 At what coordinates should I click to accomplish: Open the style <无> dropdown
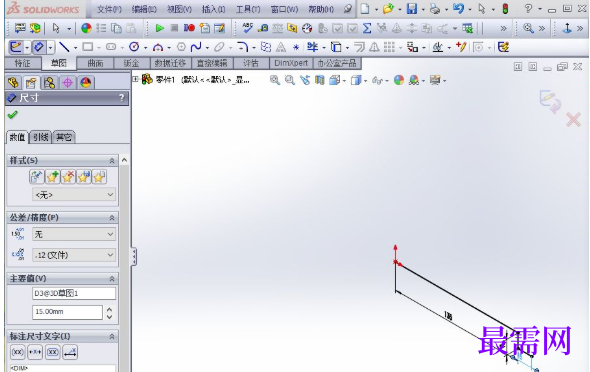coord(74,195)
